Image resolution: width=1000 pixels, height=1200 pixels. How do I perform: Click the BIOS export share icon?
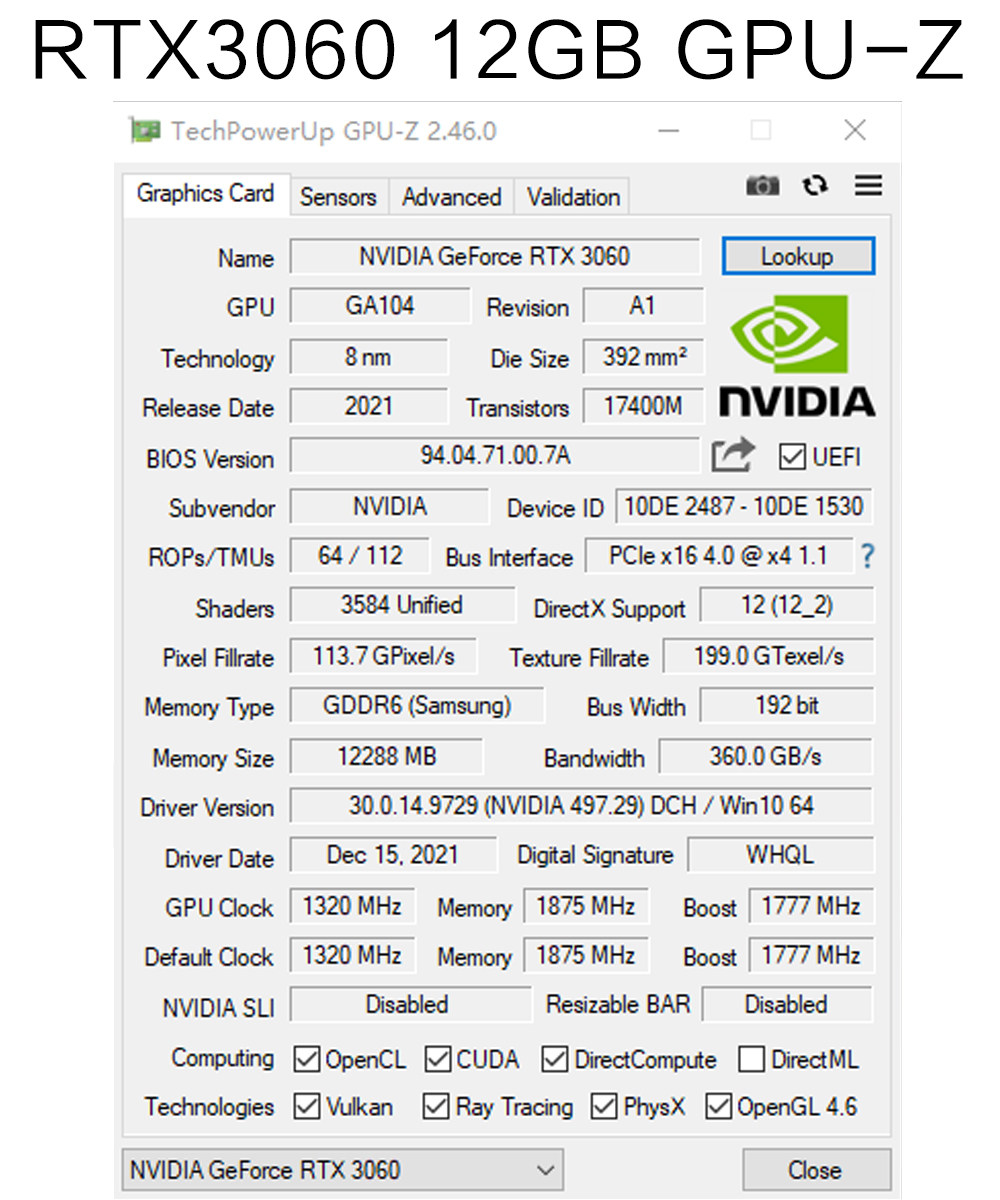click(733, 456)
